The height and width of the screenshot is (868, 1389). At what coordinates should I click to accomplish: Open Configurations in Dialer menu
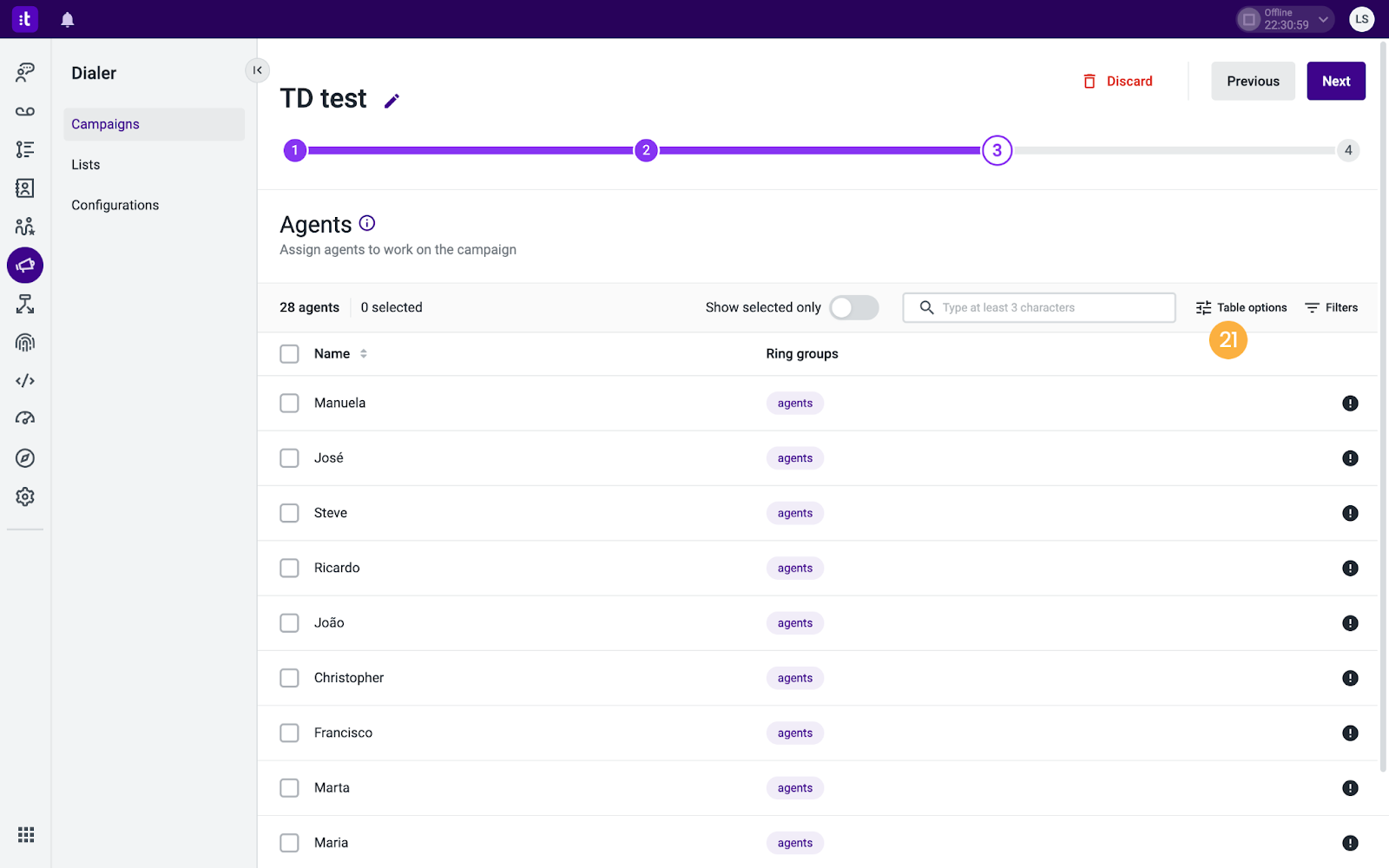(115, 206)
